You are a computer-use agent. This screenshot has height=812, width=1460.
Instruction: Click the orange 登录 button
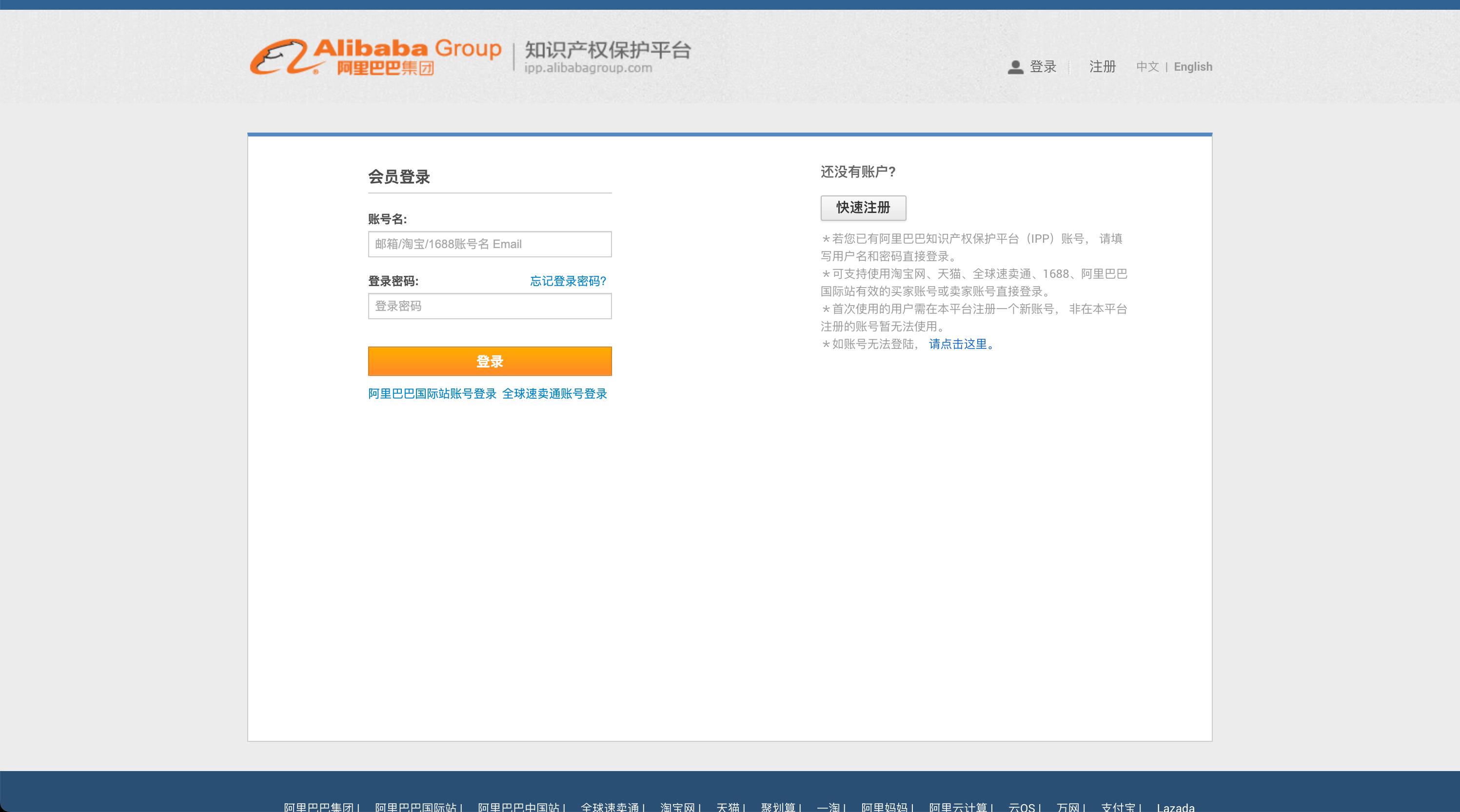click(x=490, y=361)
